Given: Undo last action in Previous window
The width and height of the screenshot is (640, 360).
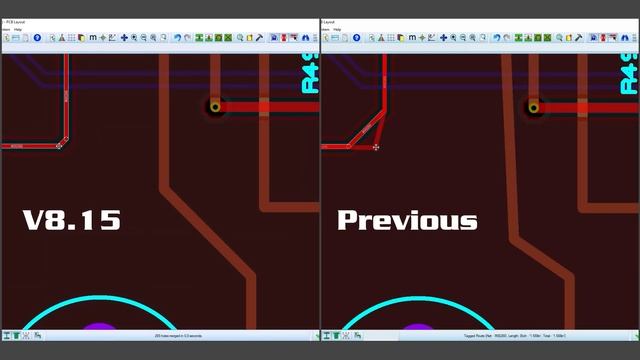Looking at the screenshot, I should pos(496,38).
